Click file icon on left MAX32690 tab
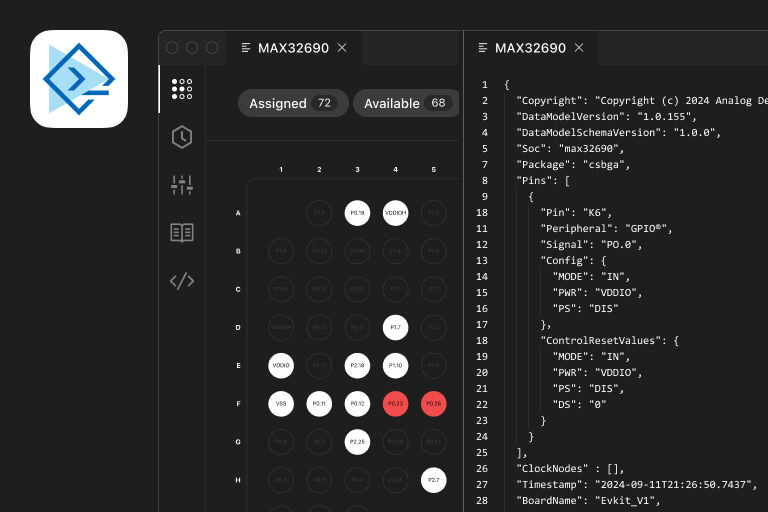 [x=246, y=48]
